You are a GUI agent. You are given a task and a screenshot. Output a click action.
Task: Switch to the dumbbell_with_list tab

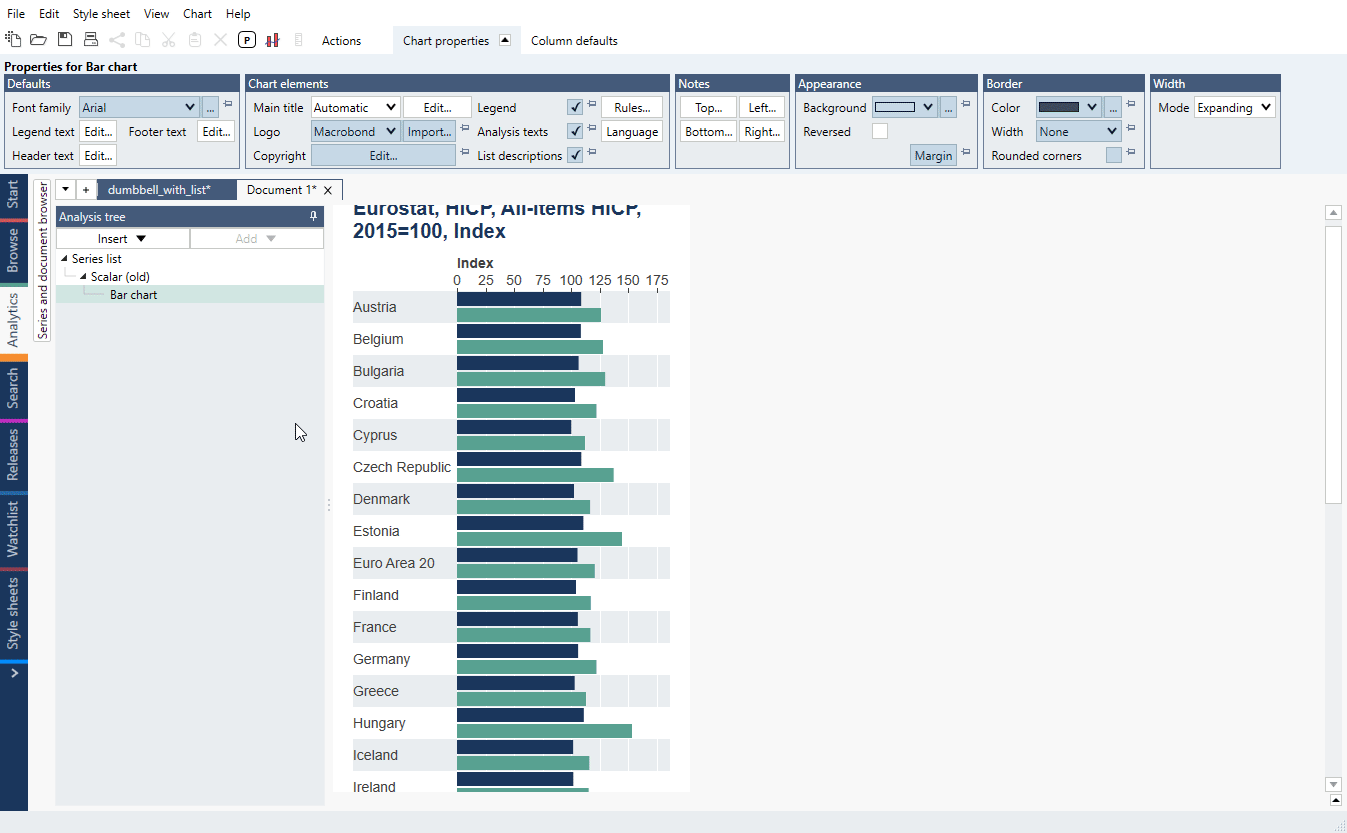(159, 190)
